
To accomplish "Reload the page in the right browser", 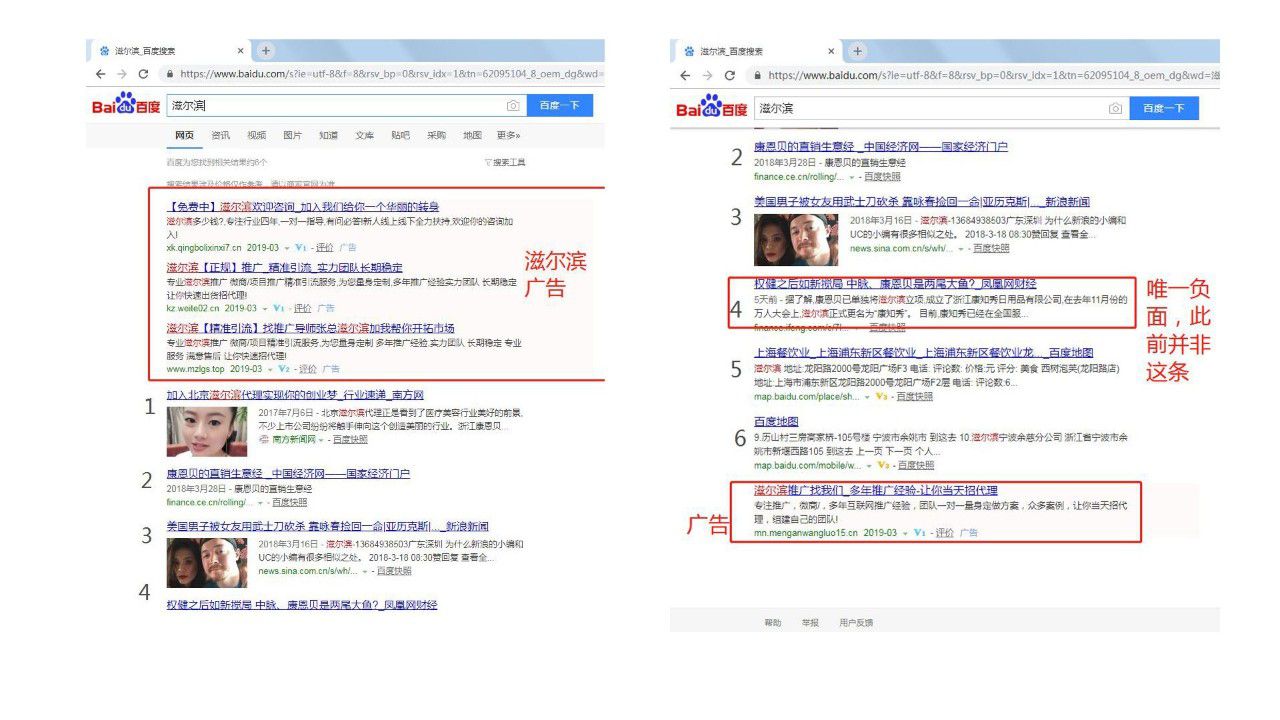I will click(x=731, y=75).
